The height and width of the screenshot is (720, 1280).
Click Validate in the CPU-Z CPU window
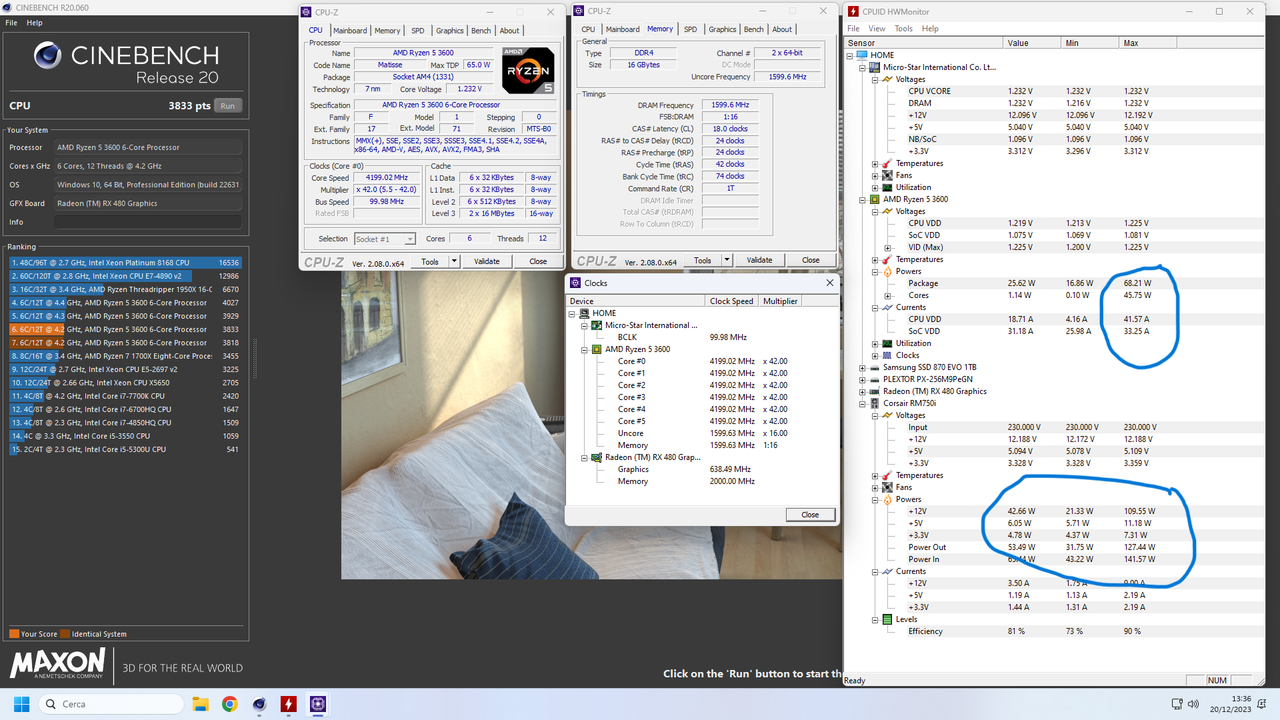[487, 261]
